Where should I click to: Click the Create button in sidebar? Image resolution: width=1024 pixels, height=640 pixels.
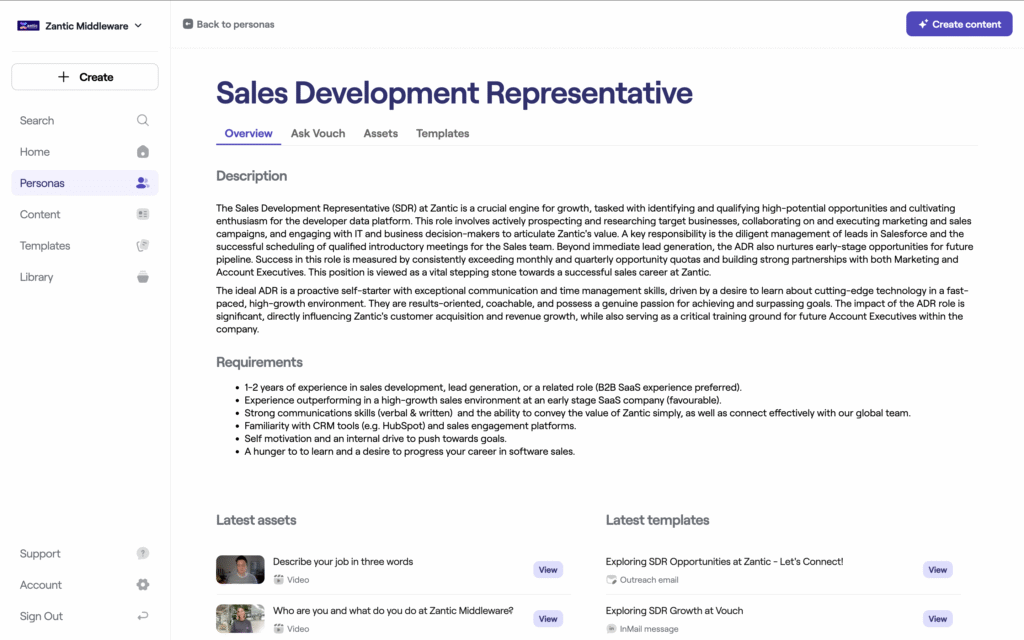85,77
